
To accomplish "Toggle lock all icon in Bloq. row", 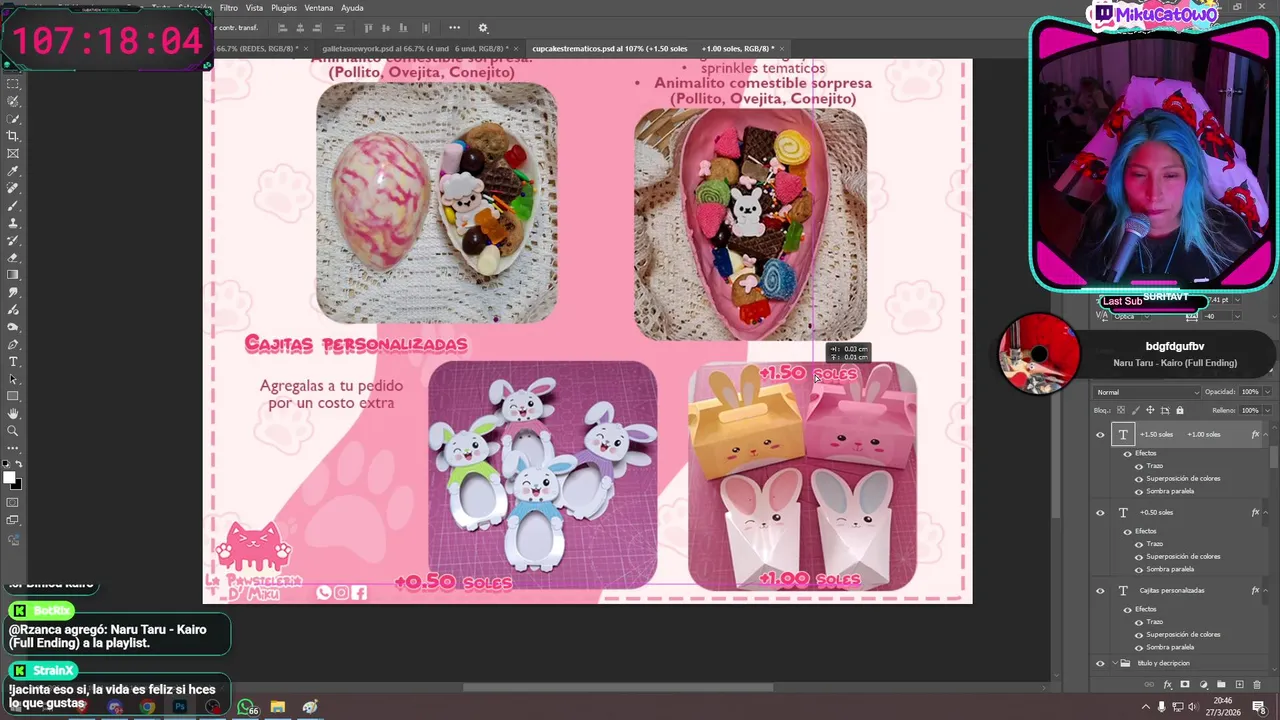I will [x=1180, y=410].
